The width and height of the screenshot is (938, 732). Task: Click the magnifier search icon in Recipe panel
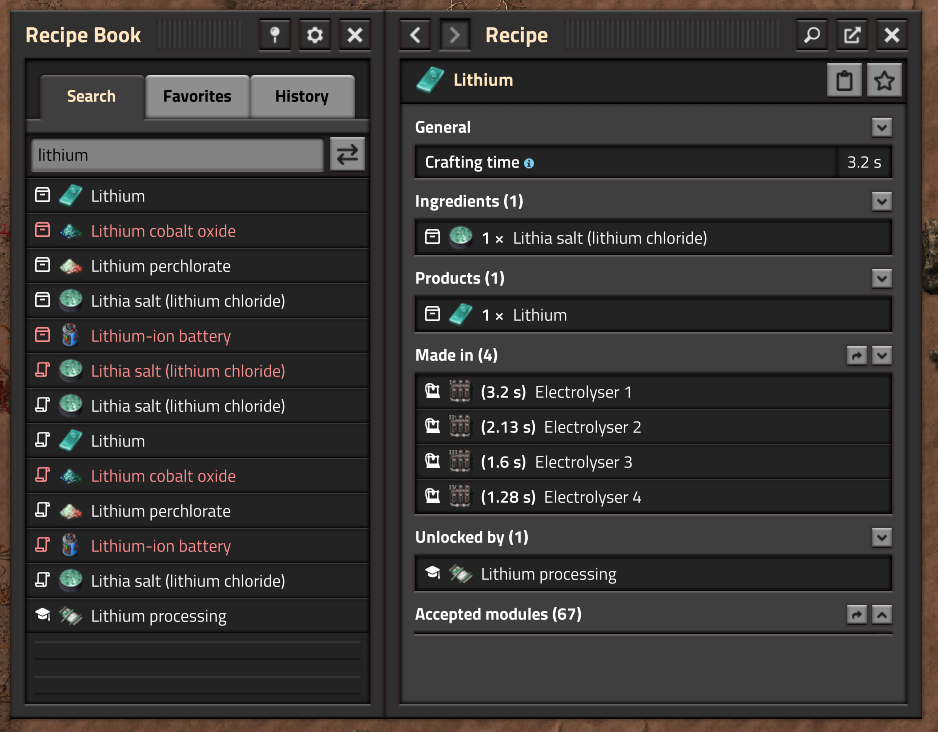811,34
